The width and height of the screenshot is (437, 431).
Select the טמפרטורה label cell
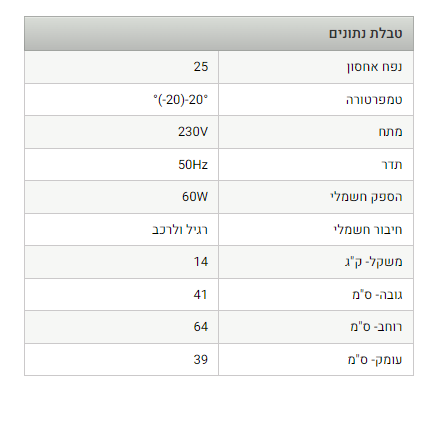pos(316,100)
